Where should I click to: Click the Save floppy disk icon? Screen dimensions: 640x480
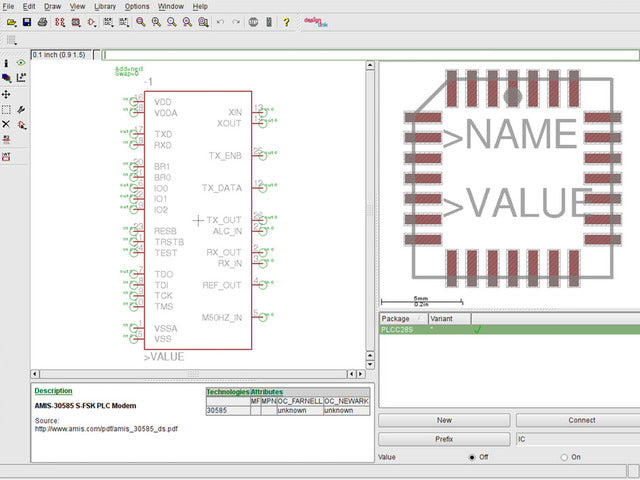[27, 22]
